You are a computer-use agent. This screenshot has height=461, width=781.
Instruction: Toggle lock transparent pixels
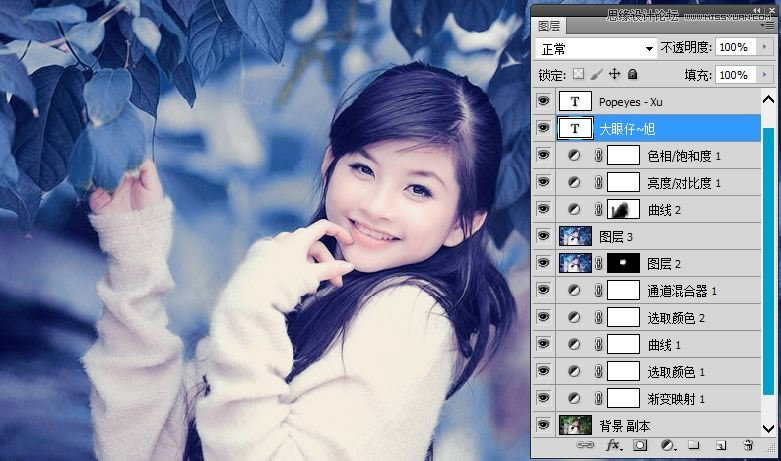(x=578, y=75)
